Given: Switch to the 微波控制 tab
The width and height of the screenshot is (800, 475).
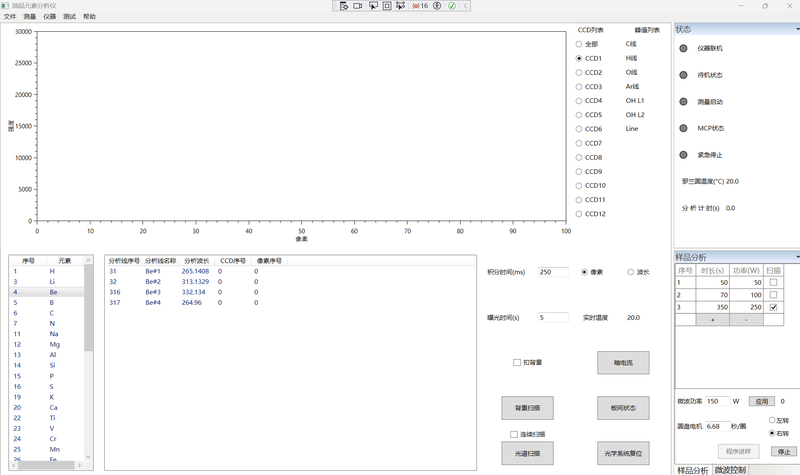Looking at the screenshot, I should [730, 469].
